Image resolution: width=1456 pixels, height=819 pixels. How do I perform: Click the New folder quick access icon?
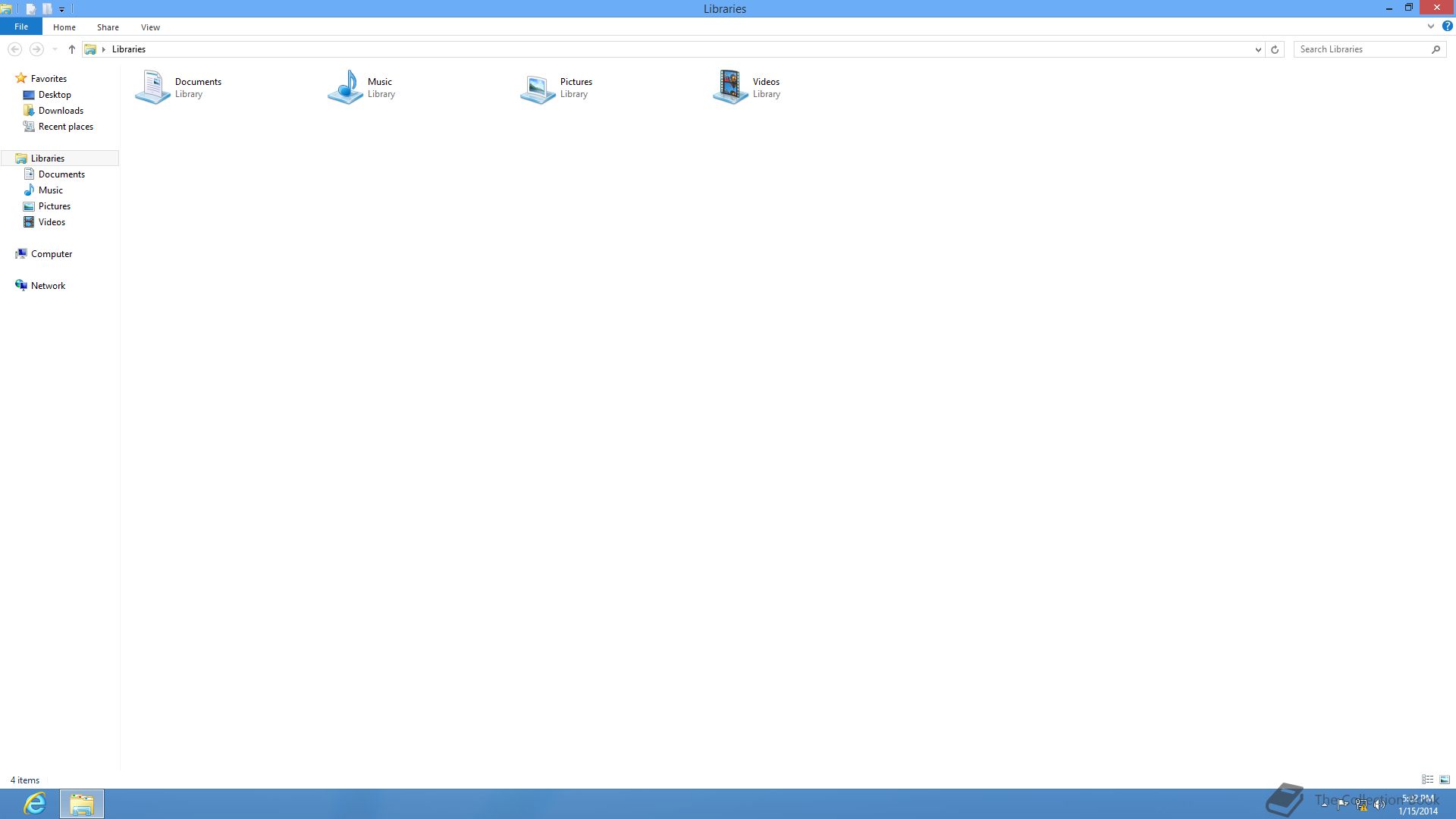47,9
